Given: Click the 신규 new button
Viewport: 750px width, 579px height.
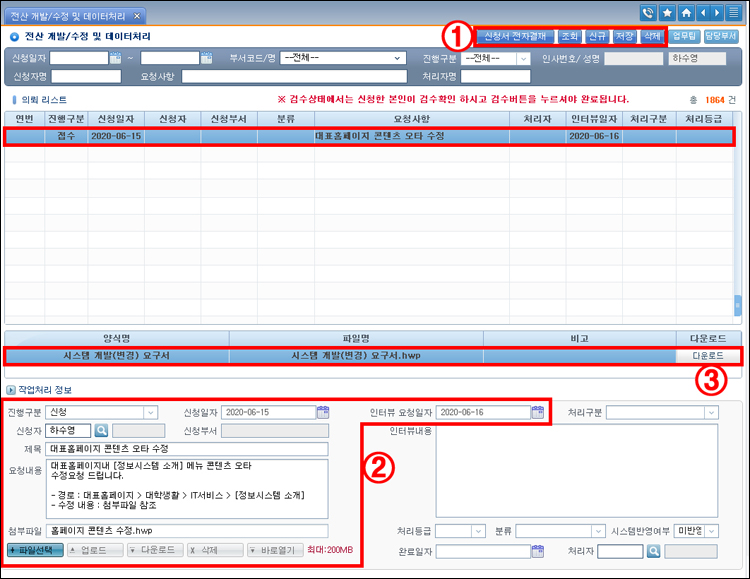Looking at the screenshot, I should pos(596,36).
